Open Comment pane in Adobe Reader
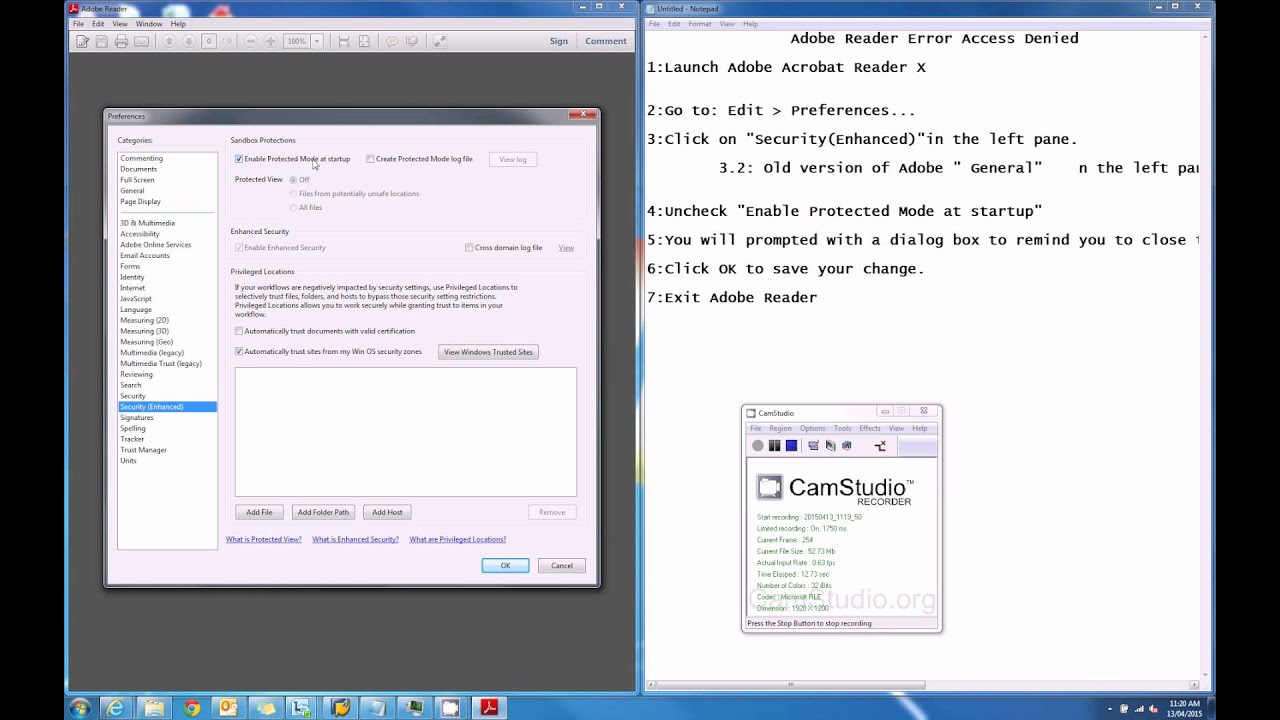The height and width of the screenshot is (720, 1280). (x=606, y=41)
